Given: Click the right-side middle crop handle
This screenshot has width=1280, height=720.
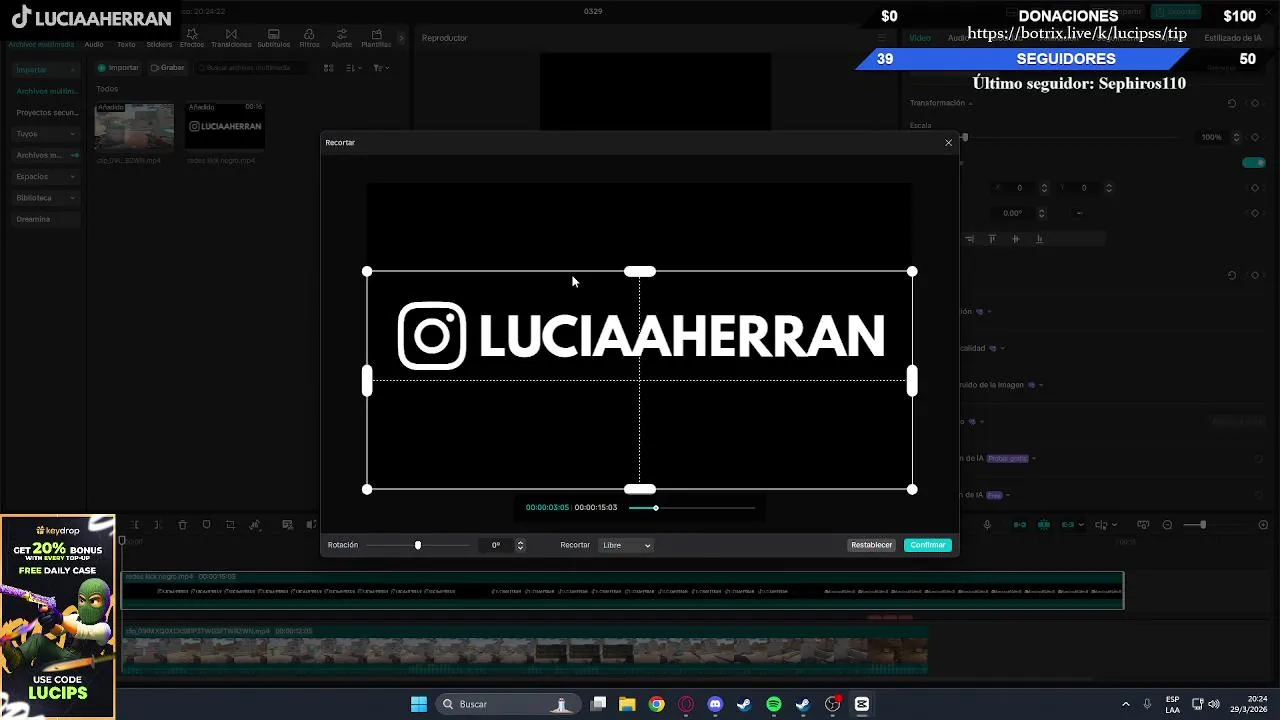Looking at the screenshot, I should click(912, 380).
